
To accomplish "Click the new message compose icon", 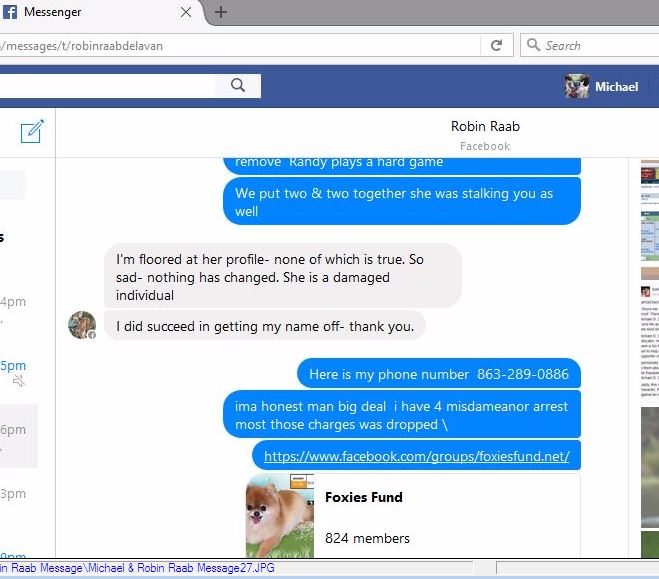I will tap(32, 132).
